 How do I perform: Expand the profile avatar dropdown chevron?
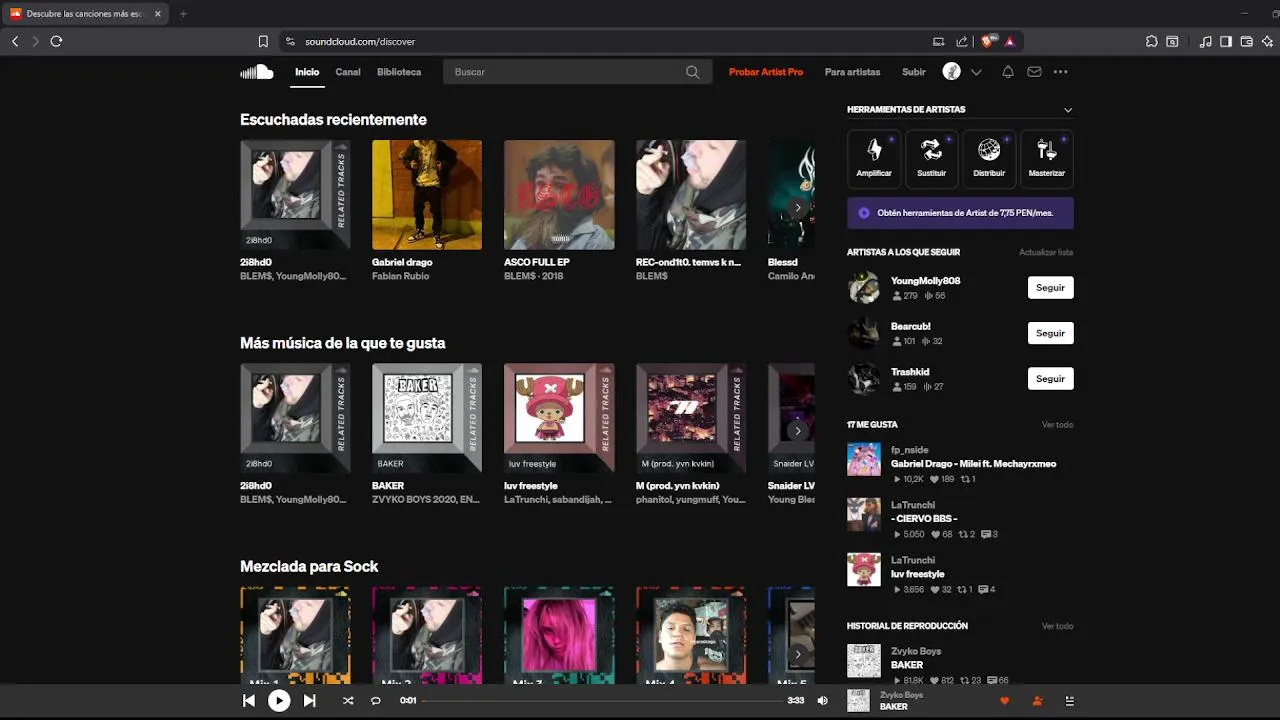pyautogui.click(x=976, y=72)
